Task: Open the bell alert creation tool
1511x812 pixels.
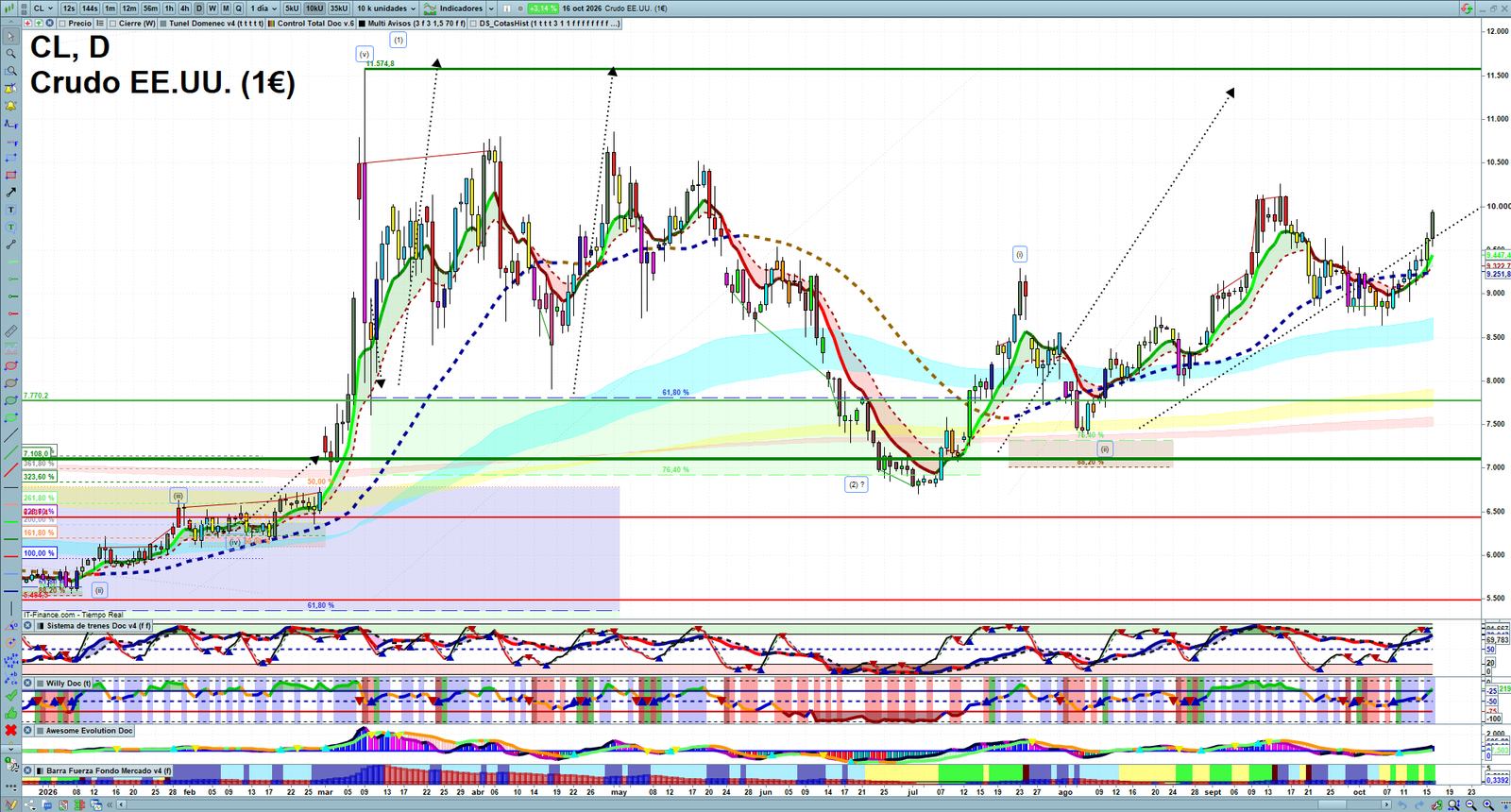Action: point(10,106)
